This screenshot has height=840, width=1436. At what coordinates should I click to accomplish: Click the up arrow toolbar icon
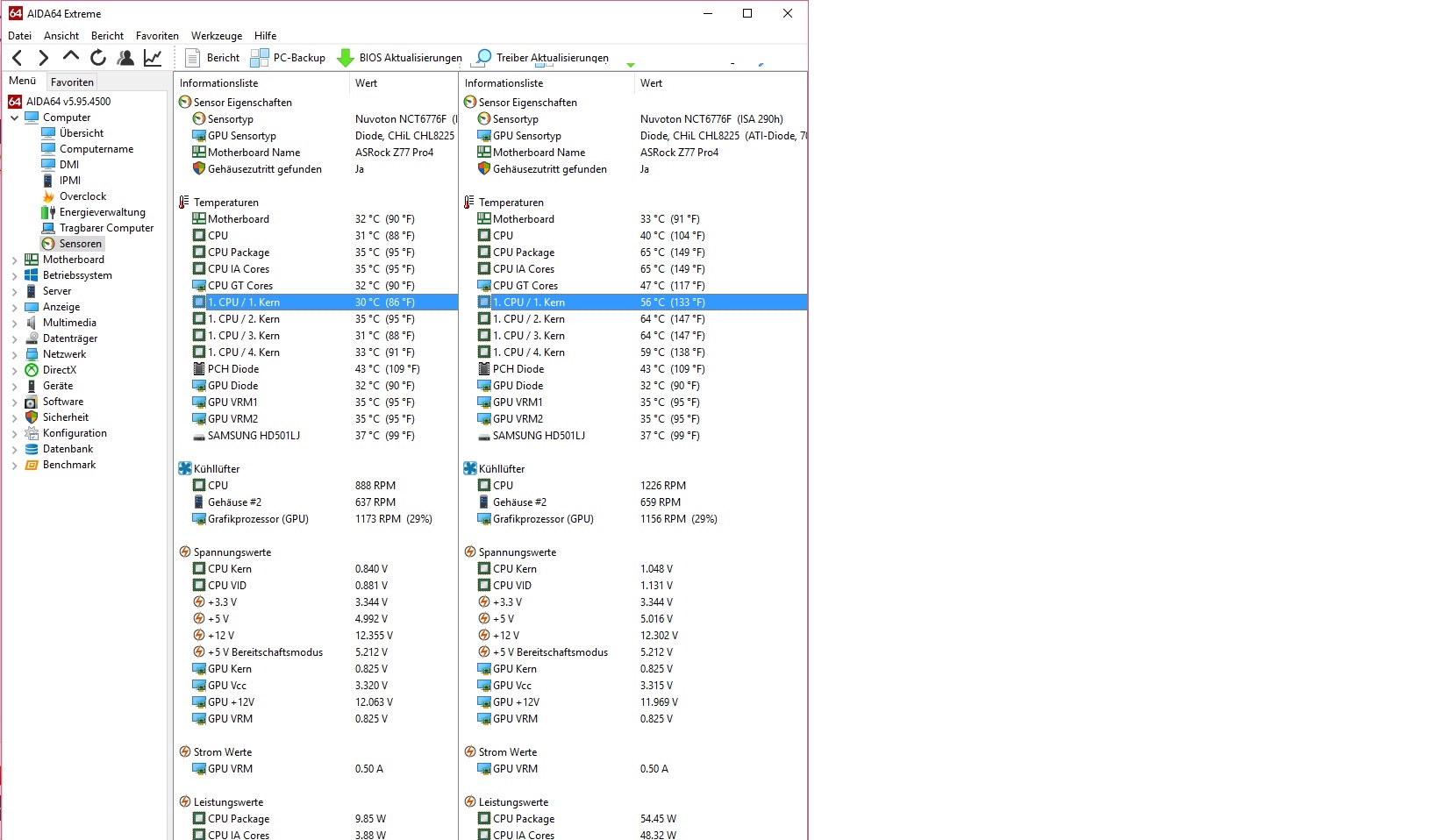(71, 57)
